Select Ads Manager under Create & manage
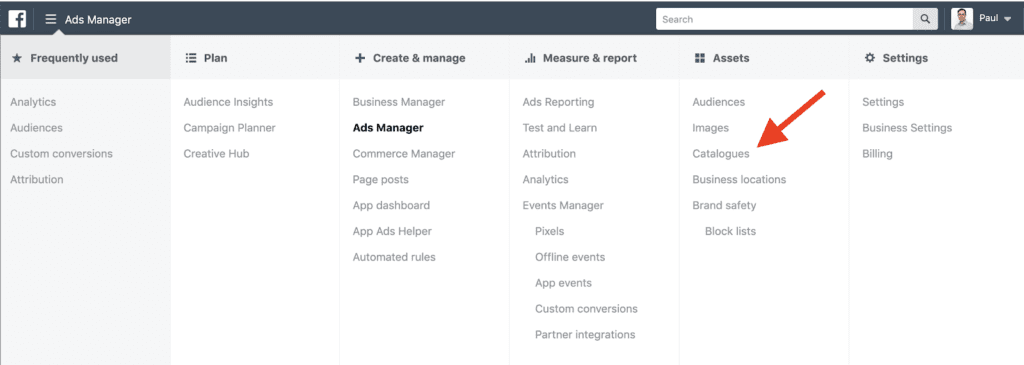The height and width of the screenshot is (365, 1024). click(388, 128)
